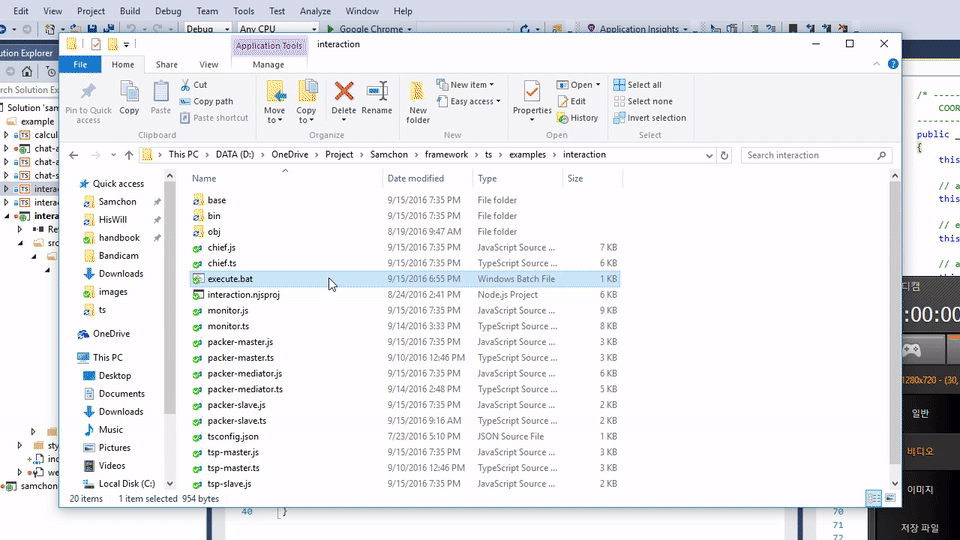The image size is (960, 540).
Task: Open the Share ribbon tab
Action: point(166,65)
